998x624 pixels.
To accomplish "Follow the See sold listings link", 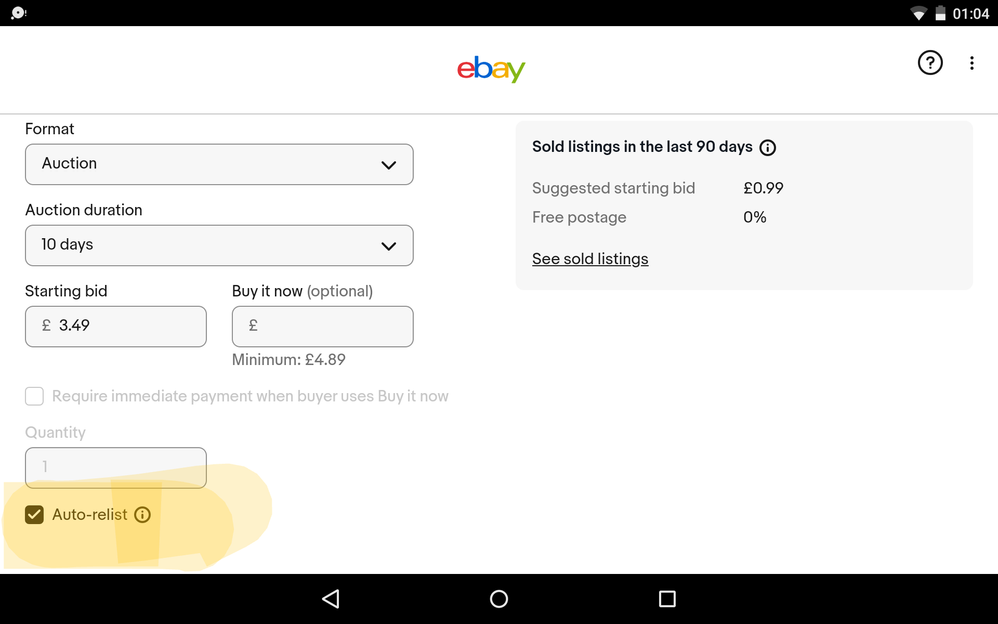I will (590, 259).
